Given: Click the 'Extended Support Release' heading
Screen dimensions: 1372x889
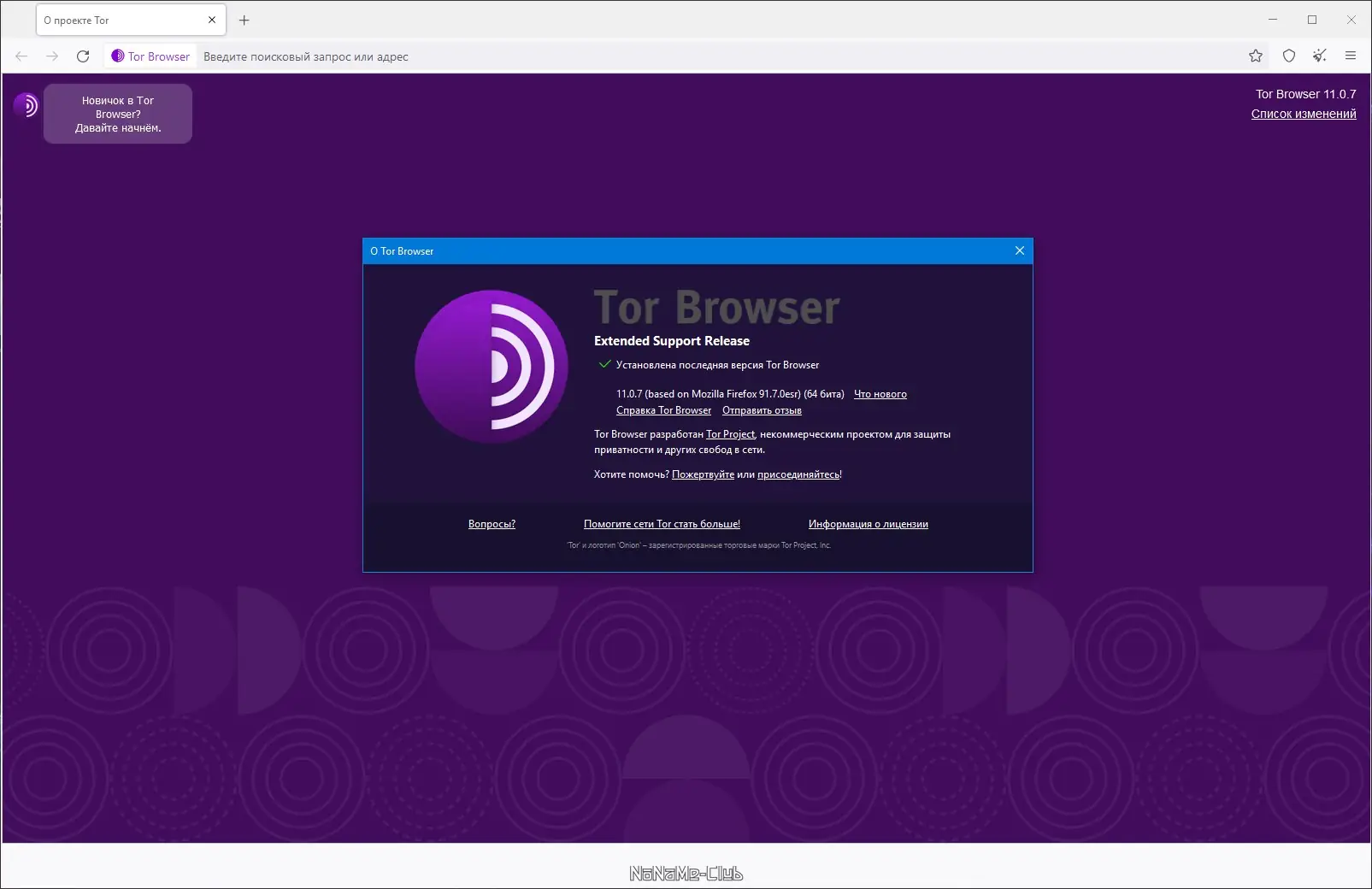Looking at the screenshot, I should [x=672, y=341].
